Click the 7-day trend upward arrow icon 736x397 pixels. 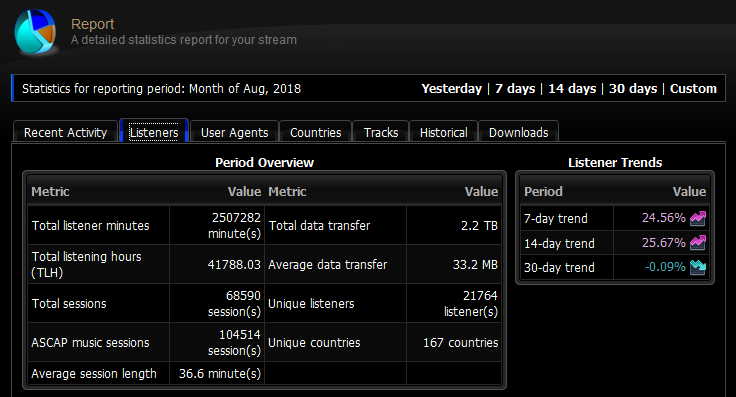click(698, 218)
